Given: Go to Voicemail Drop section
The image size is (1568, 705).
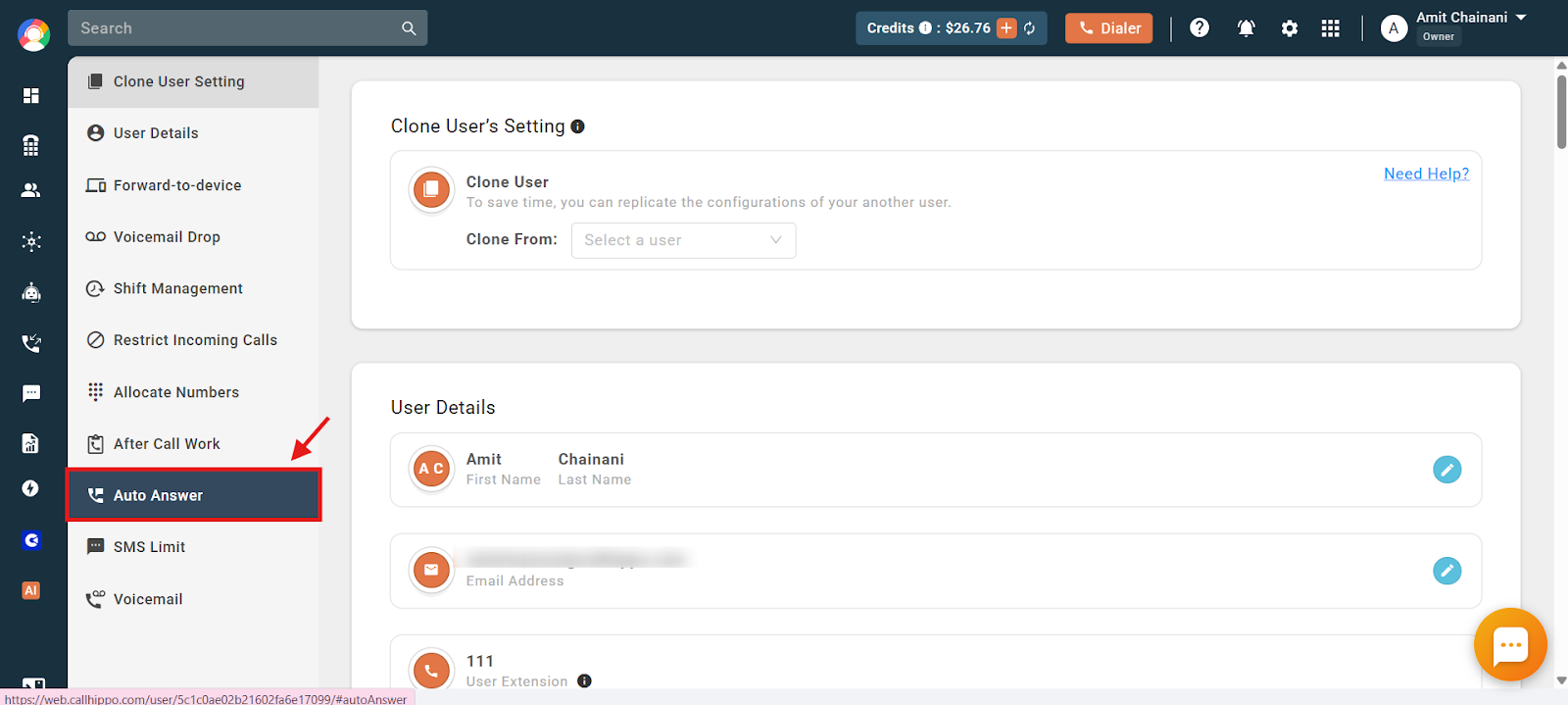Looking at the screenshot, I should [x=193, y=237].
